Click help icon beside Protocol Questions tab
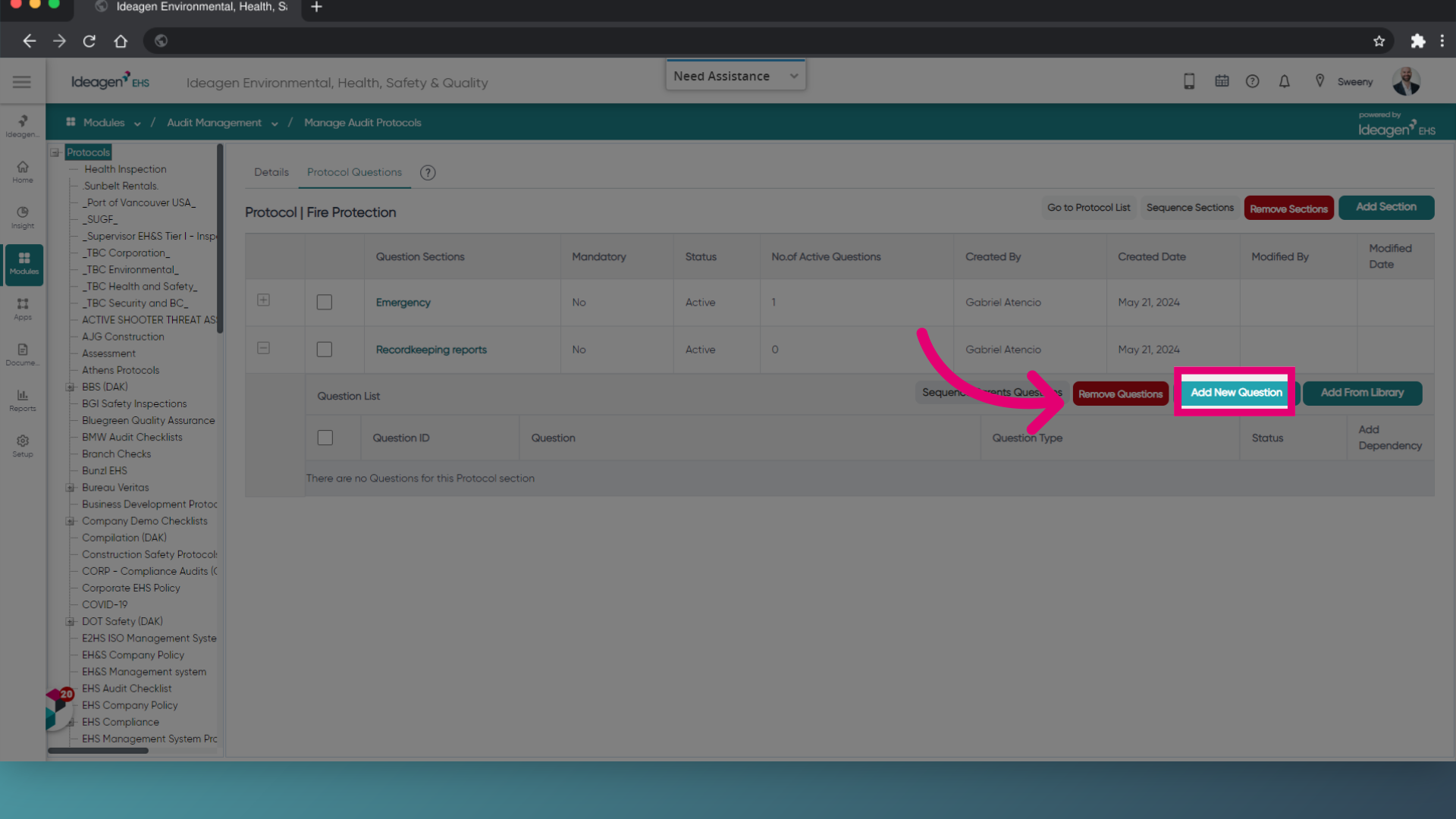The width and height of the screenshot is (1456, 819). (428, 173)
